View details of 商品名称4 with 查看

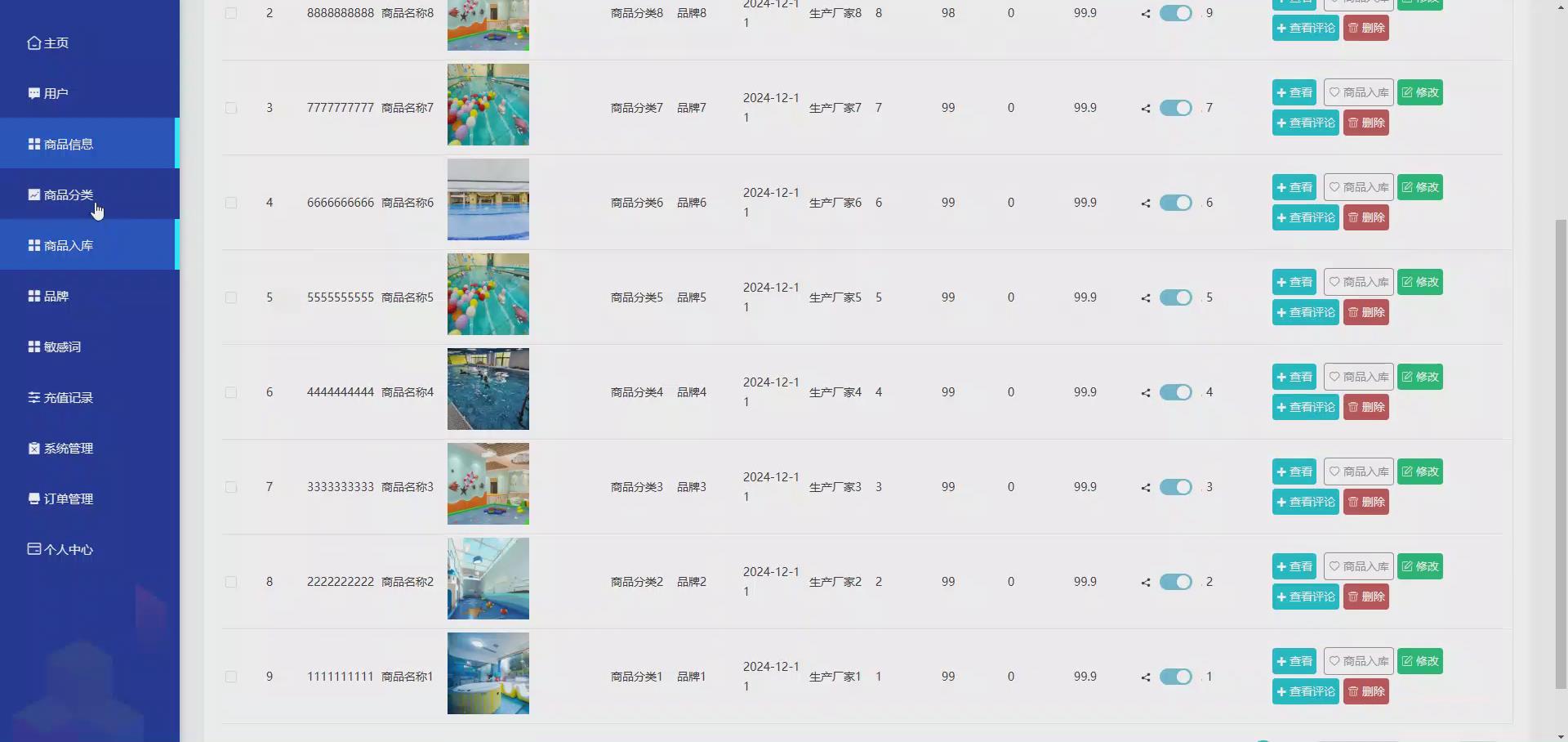point(1294,377)
